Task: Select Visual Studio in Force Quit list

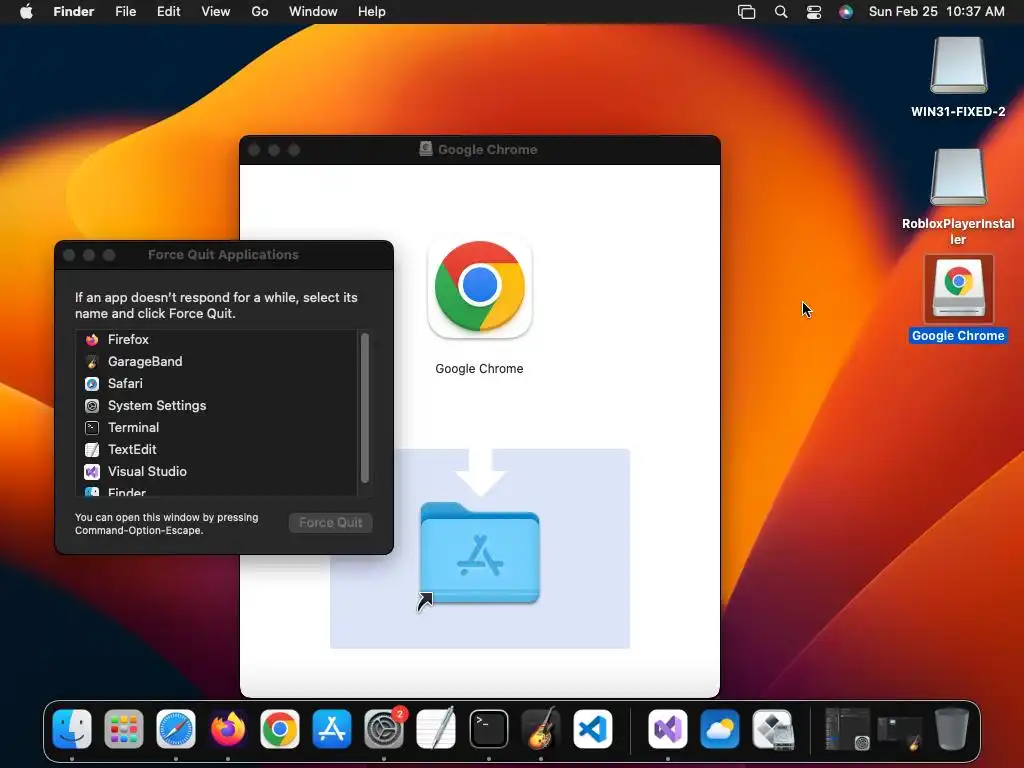Action: [x=217, y=472]
